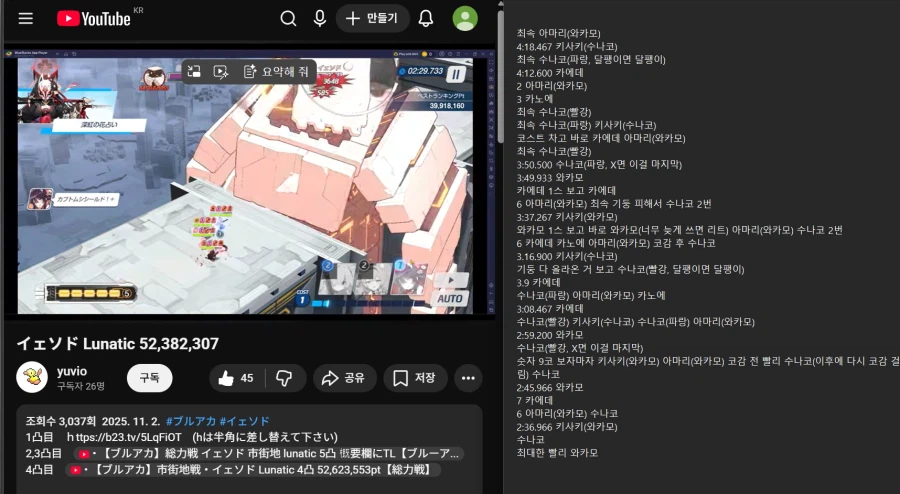Screen dimensions: 900x494
Task: Open the YouTube hamburger guide menu
Action: pos(25,18)
